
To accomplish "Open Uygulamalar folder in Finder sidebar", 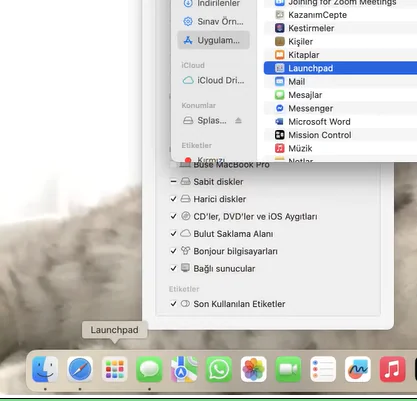I will (213, 40).
